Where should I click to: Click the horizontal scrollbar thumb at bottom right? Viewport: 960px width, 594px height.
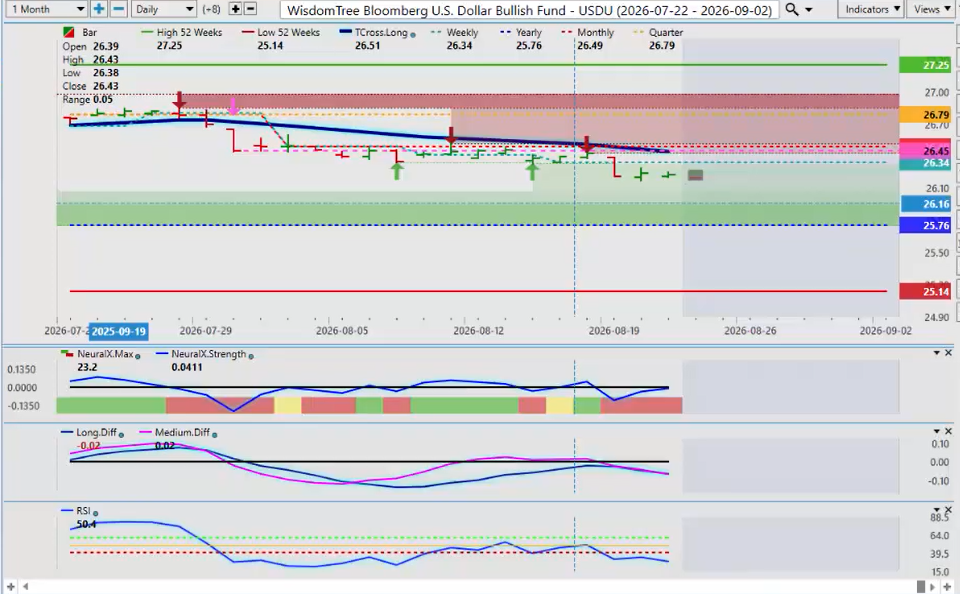920,587
